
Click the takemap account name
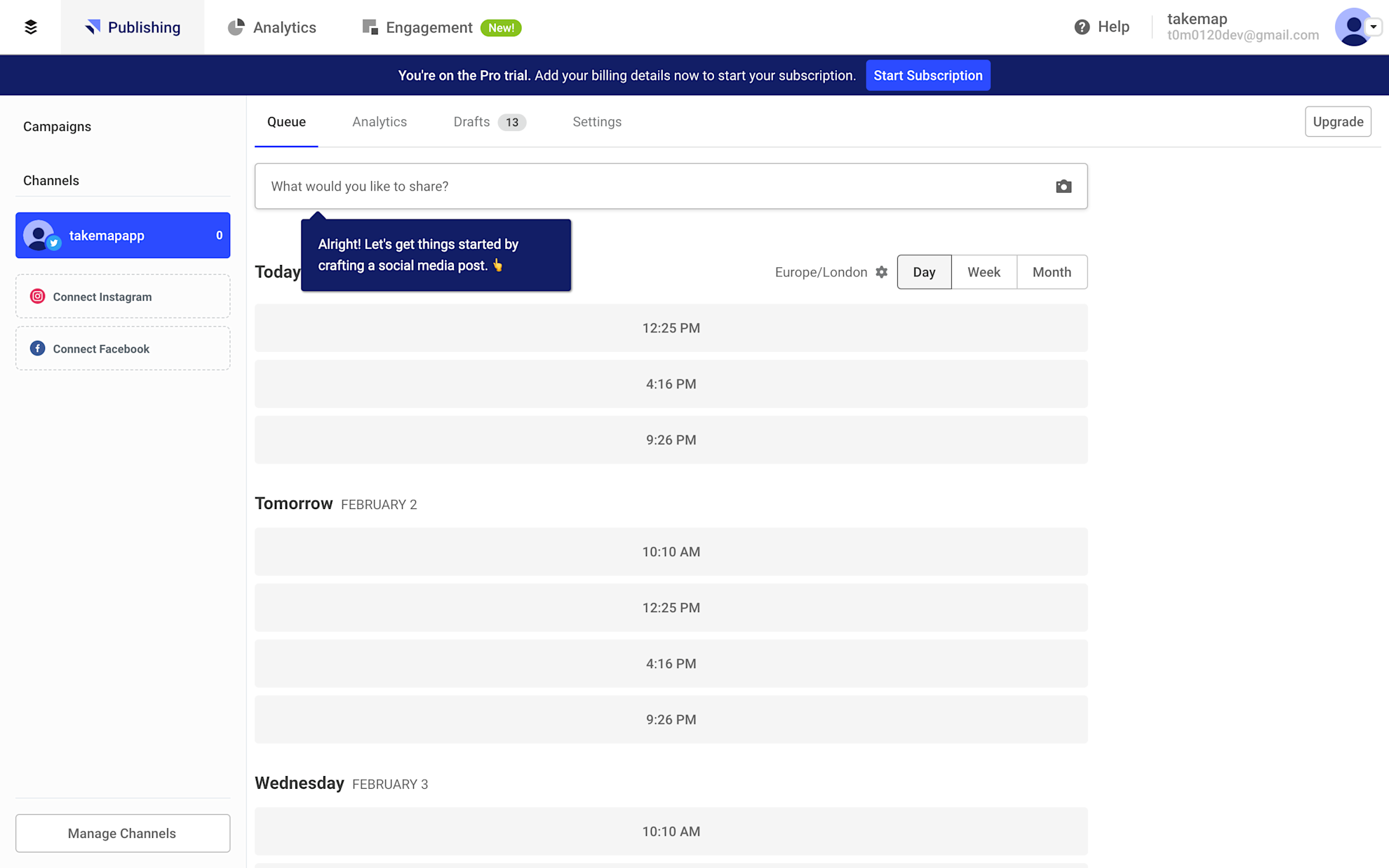[x=1197, y=19]
